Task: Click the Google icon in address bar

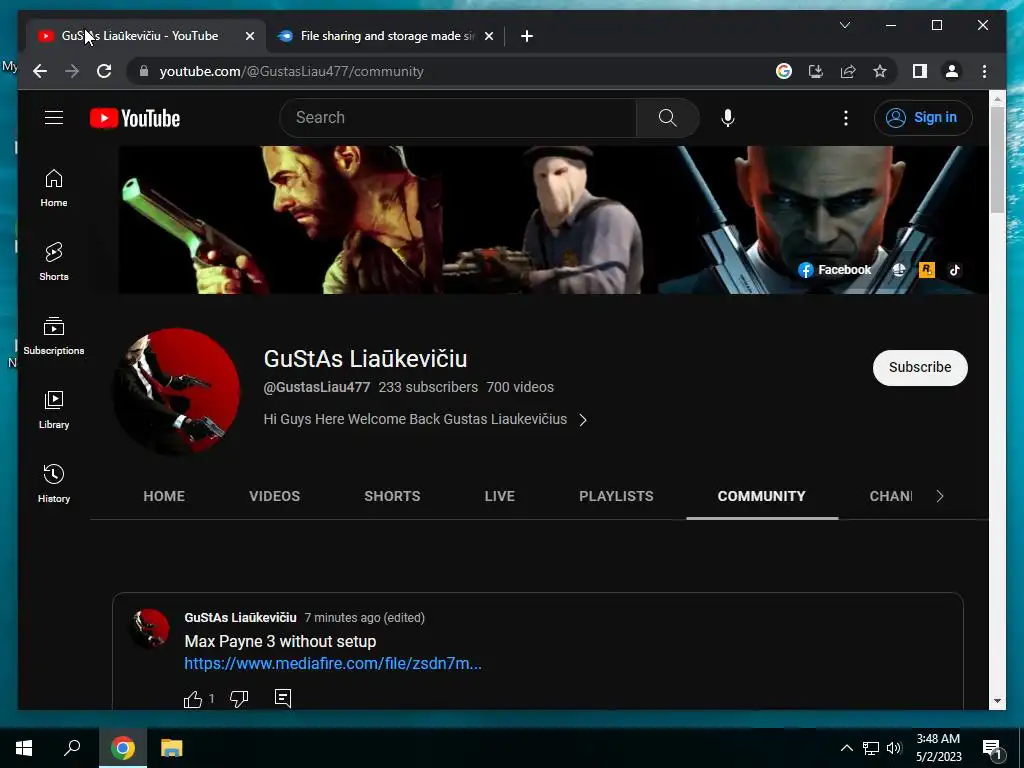Action: click(784, 71)
